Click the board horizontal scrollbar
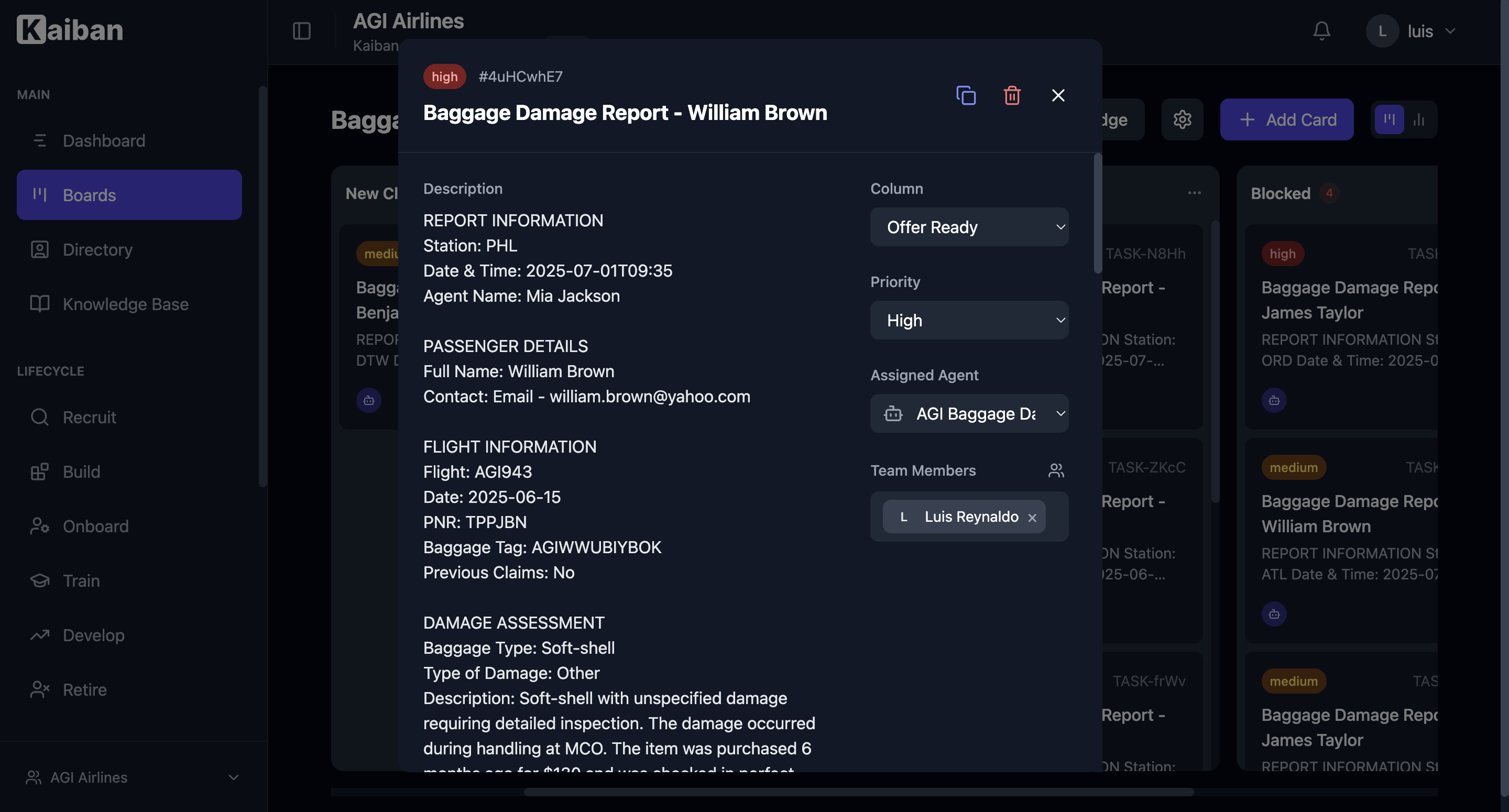 pyautogui.click(x=858, y=792)
